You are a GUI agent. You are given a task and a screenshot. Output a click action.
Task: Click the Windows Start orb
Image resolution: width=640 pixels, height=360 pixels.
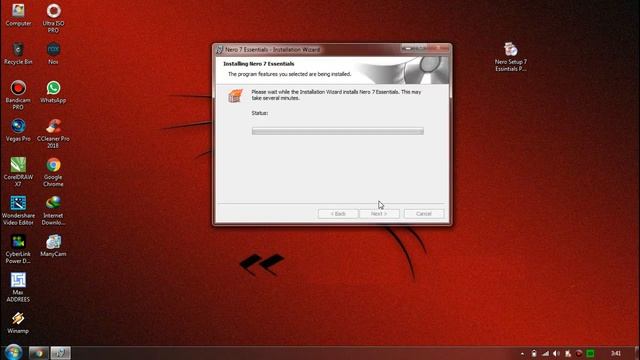tap(13, 352)
